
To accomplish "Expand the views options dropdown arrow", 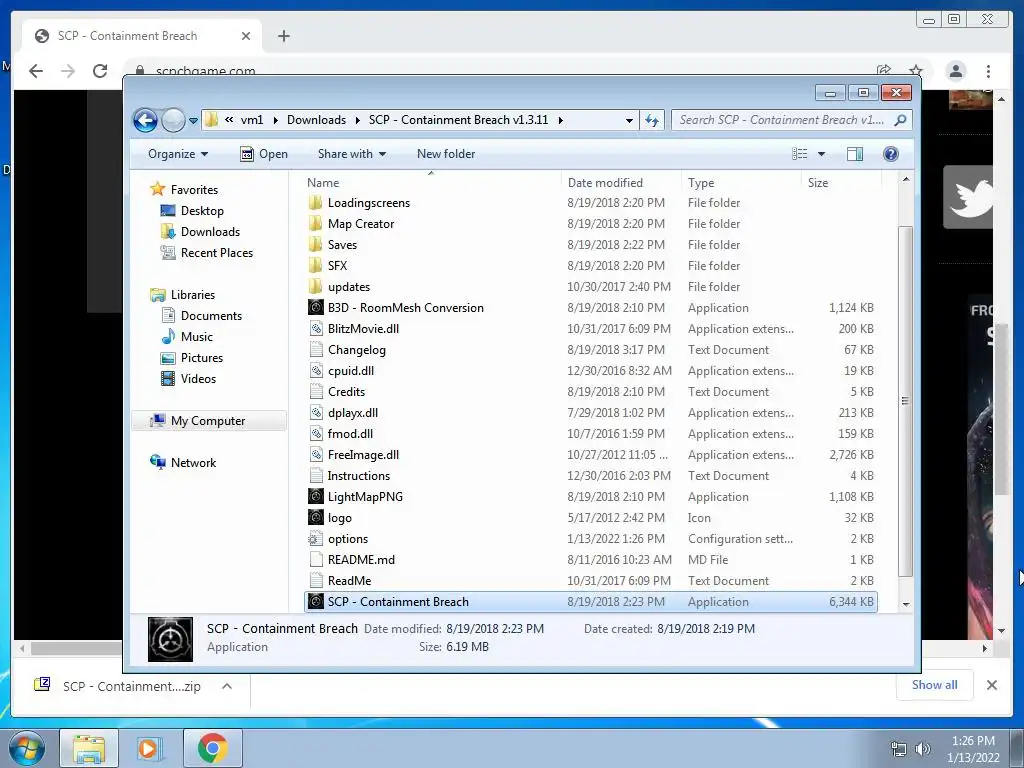I will point(822,154).
